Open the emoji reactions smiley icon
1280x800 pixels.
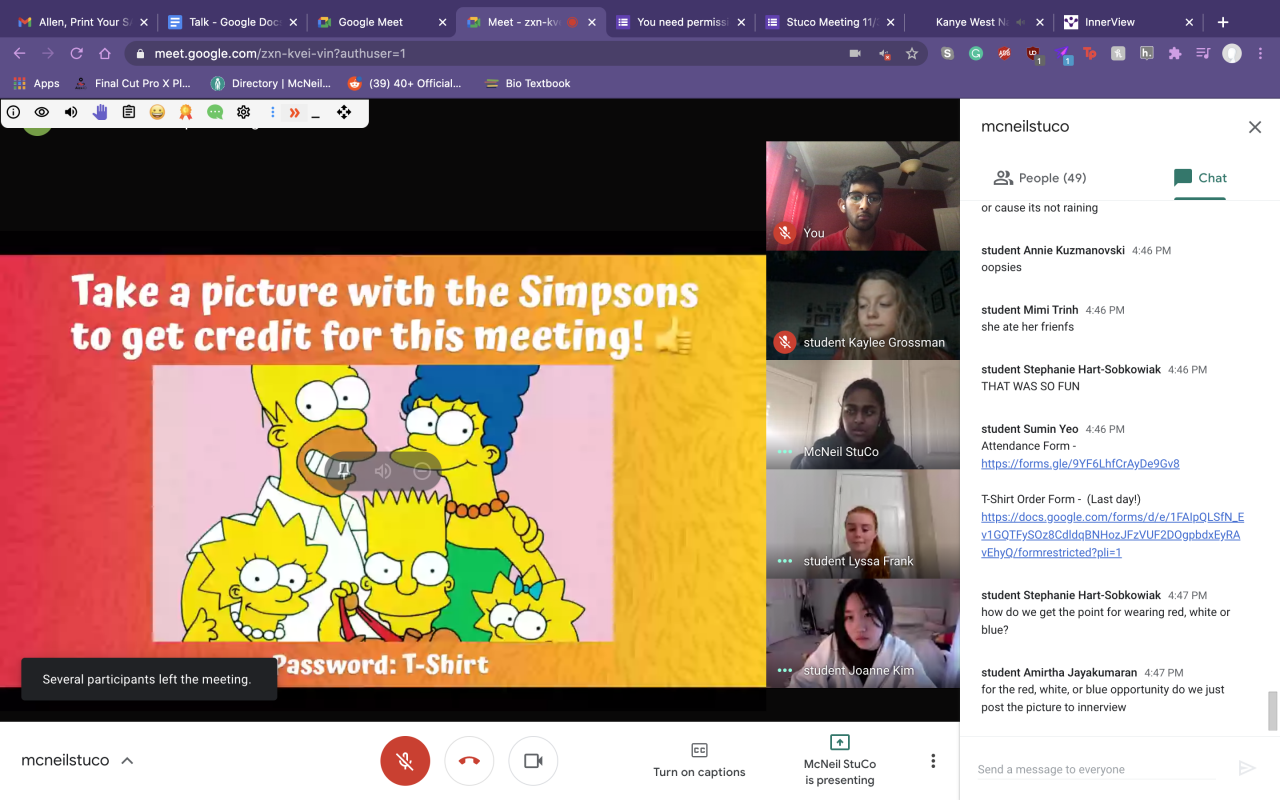[x=157, y=113]
